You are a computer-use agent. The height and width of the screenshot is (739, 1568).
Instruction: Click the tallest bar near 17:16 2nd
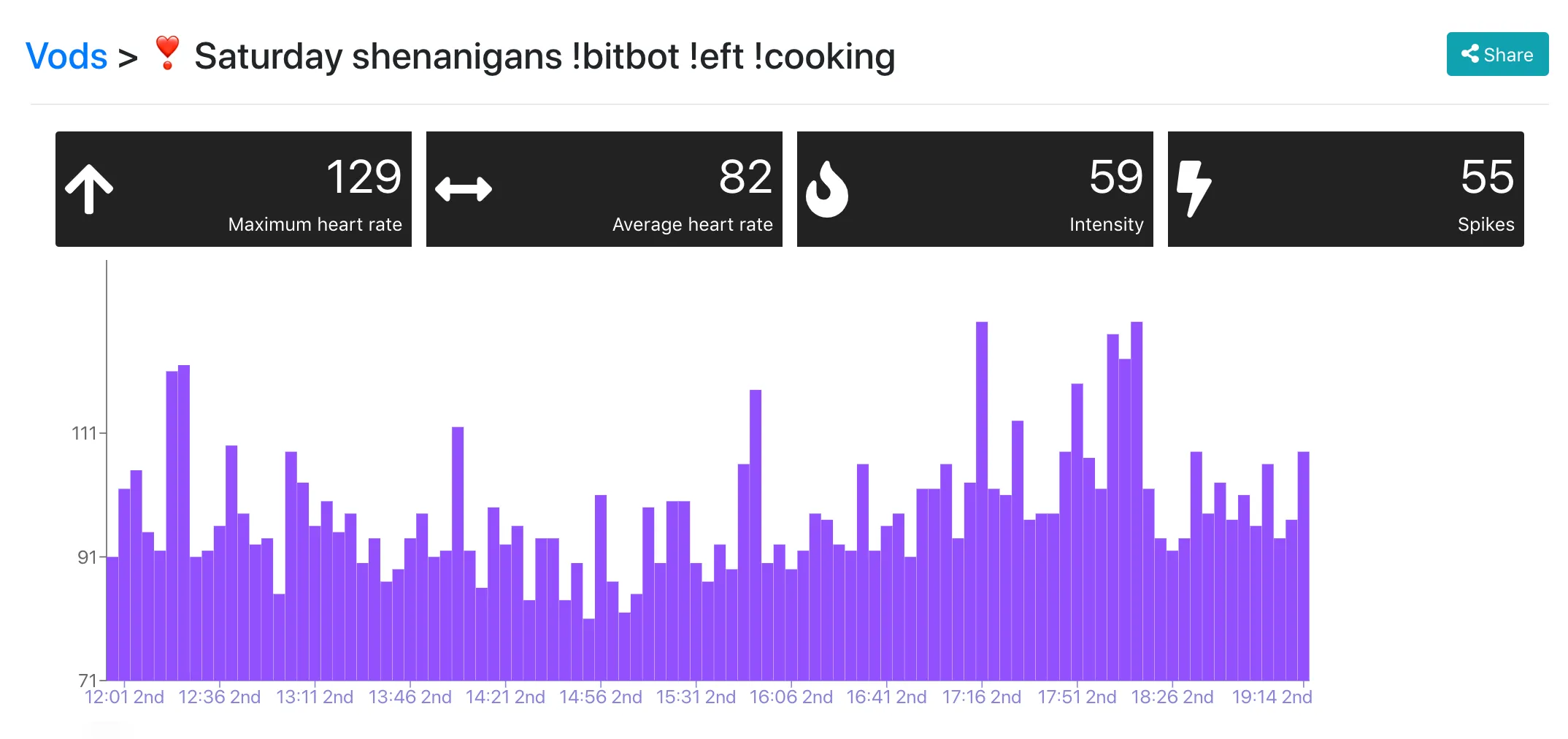[x=982, y=501]
